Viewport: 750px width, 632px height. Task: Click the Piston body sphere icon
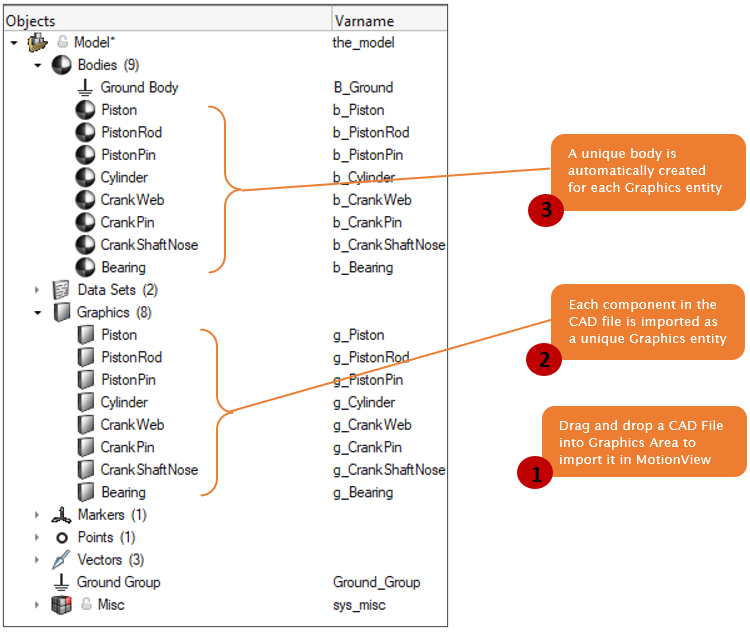(85, 110)
